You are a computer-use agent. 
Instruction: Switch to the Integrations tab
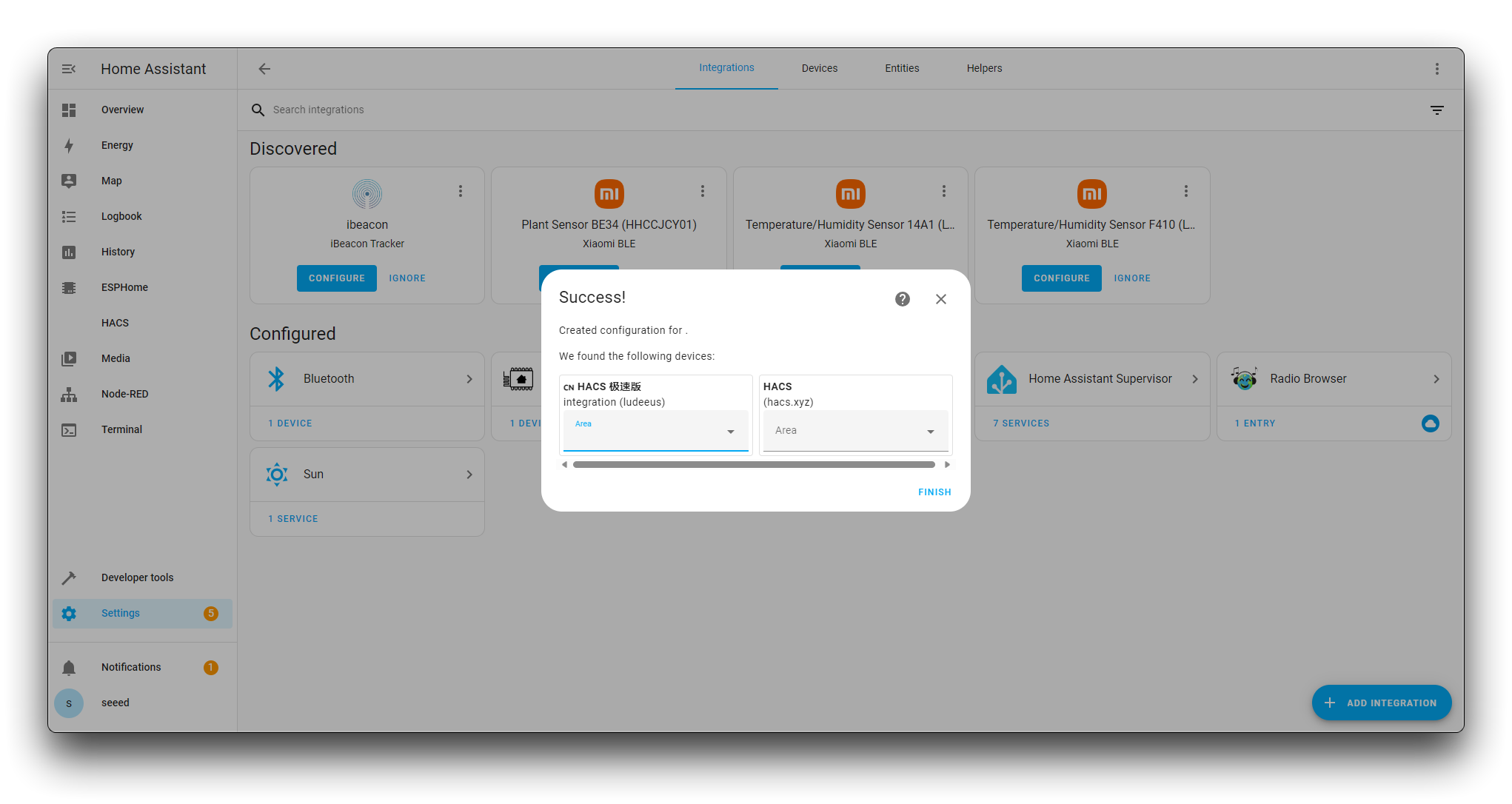pos(726,68)
